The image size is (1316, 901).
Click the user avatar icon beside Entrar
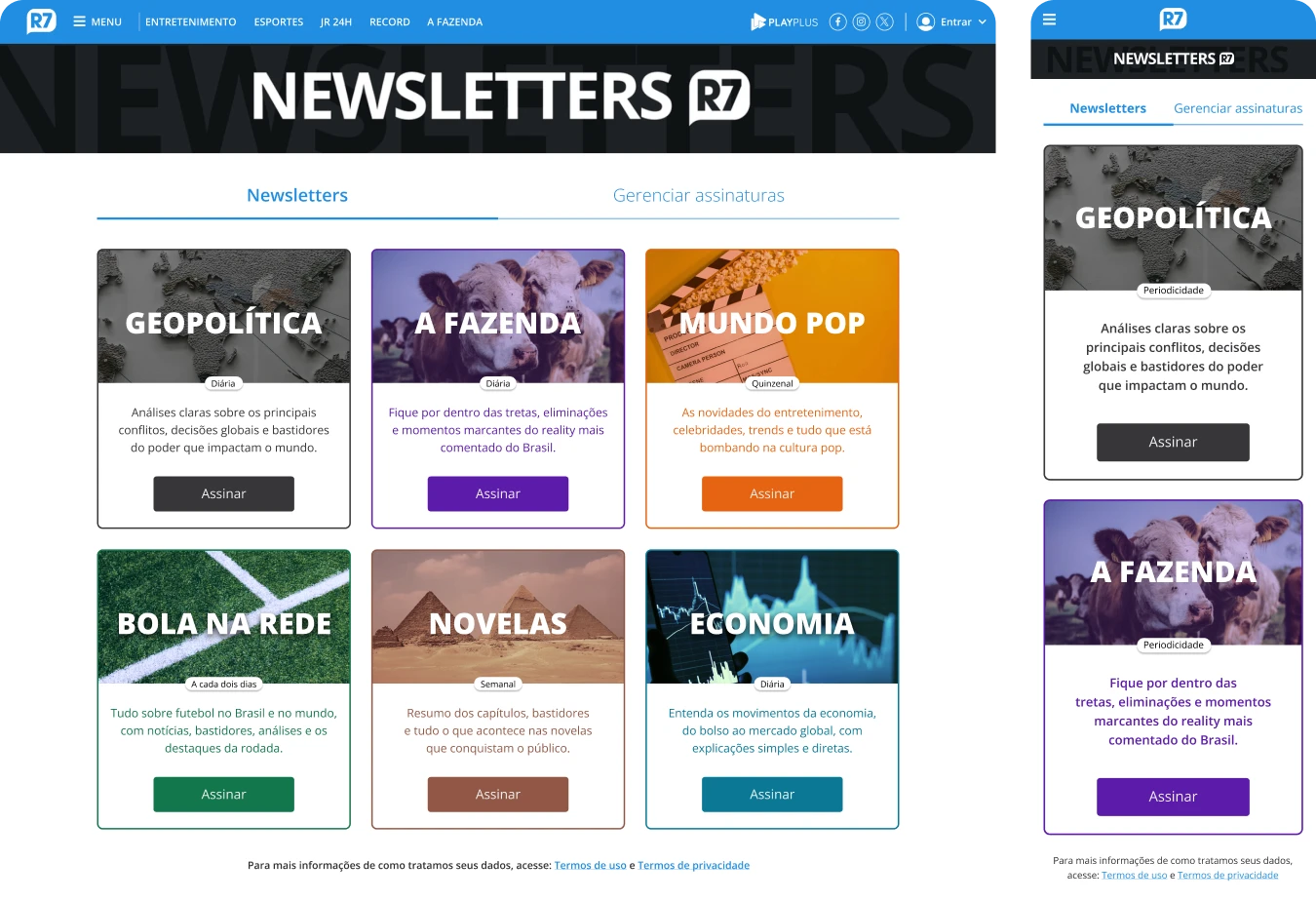coord(926,21)
